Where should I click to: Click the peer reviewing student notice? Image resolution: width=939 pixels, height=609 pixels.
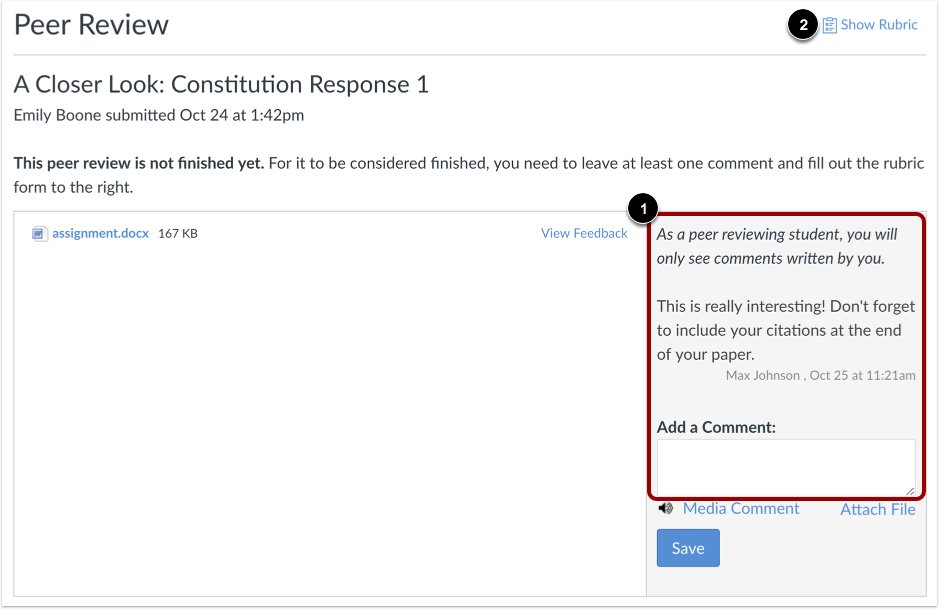777,246
